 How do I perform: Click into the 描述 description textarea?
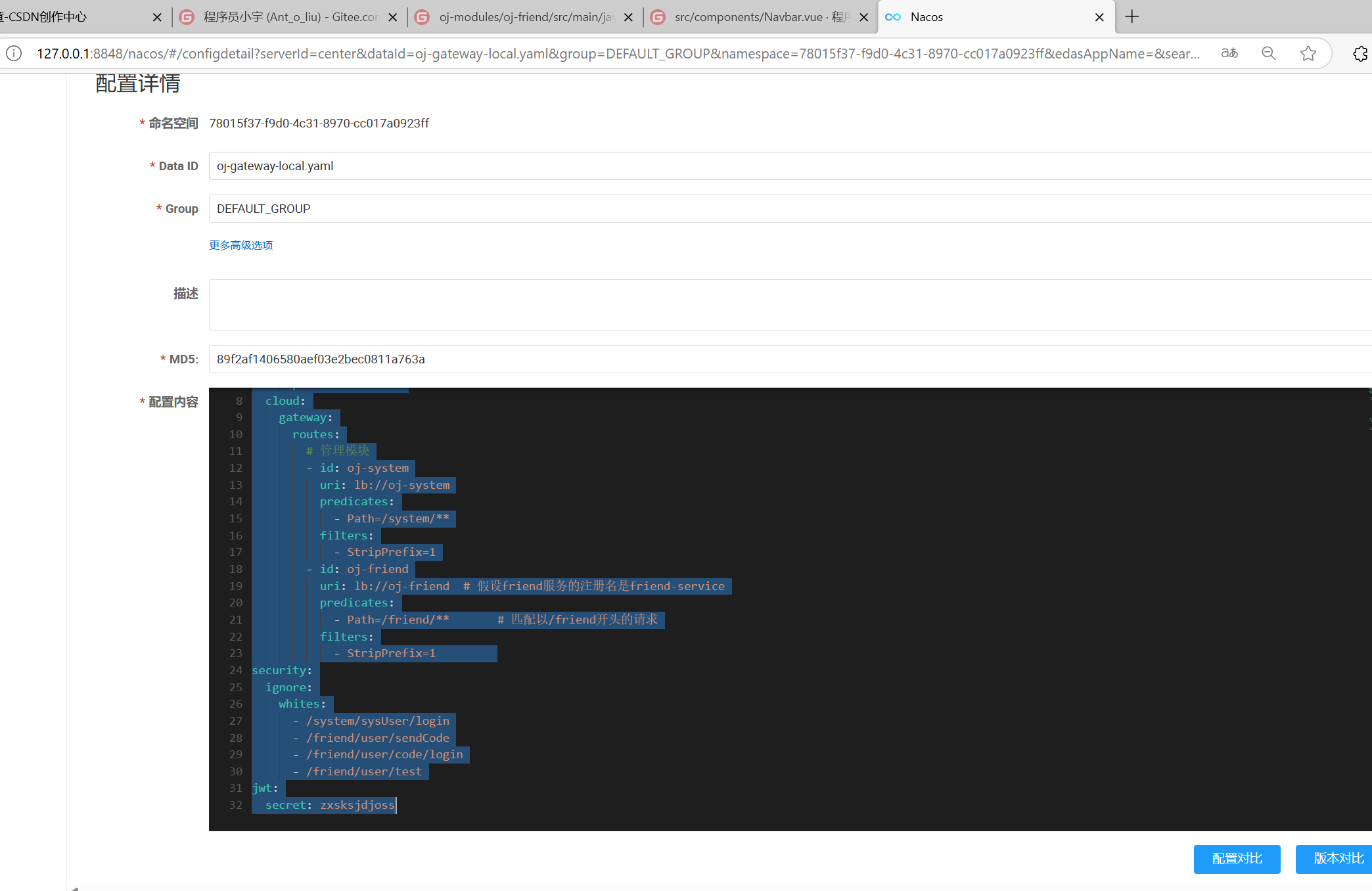789,305
